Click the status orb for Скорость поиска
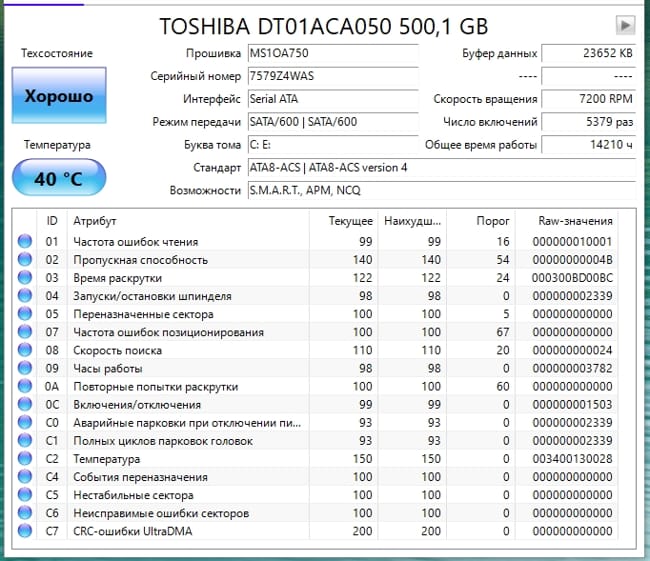This screenshot has height=561, width=650. (25, 350)
